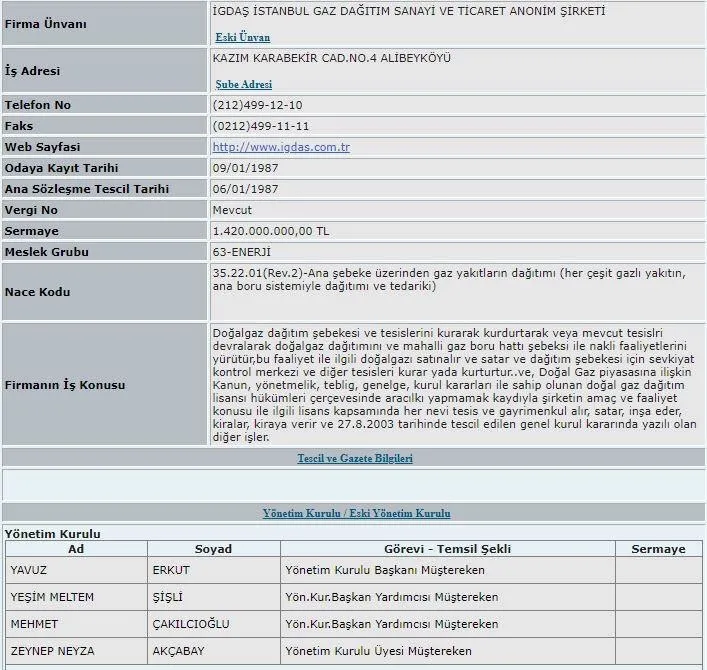The image size is (707, 670).
Task: Select the Kazım Karabekir address text
Action: coord(331,59)
